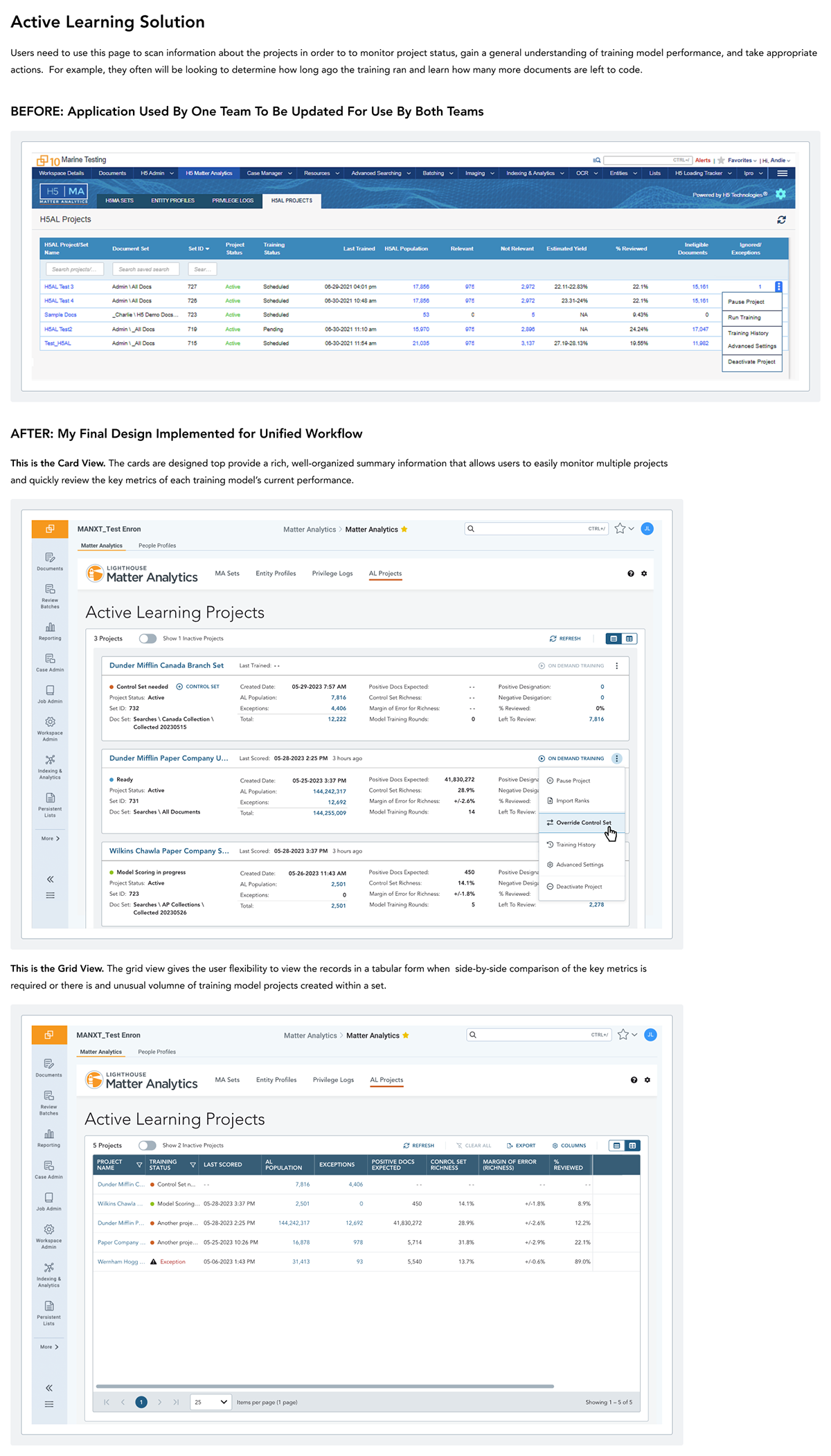Viewport: 831px width, 1456px height.
Task: Click Search projects filter field in legacy table
Action: [x=75, y=269]
